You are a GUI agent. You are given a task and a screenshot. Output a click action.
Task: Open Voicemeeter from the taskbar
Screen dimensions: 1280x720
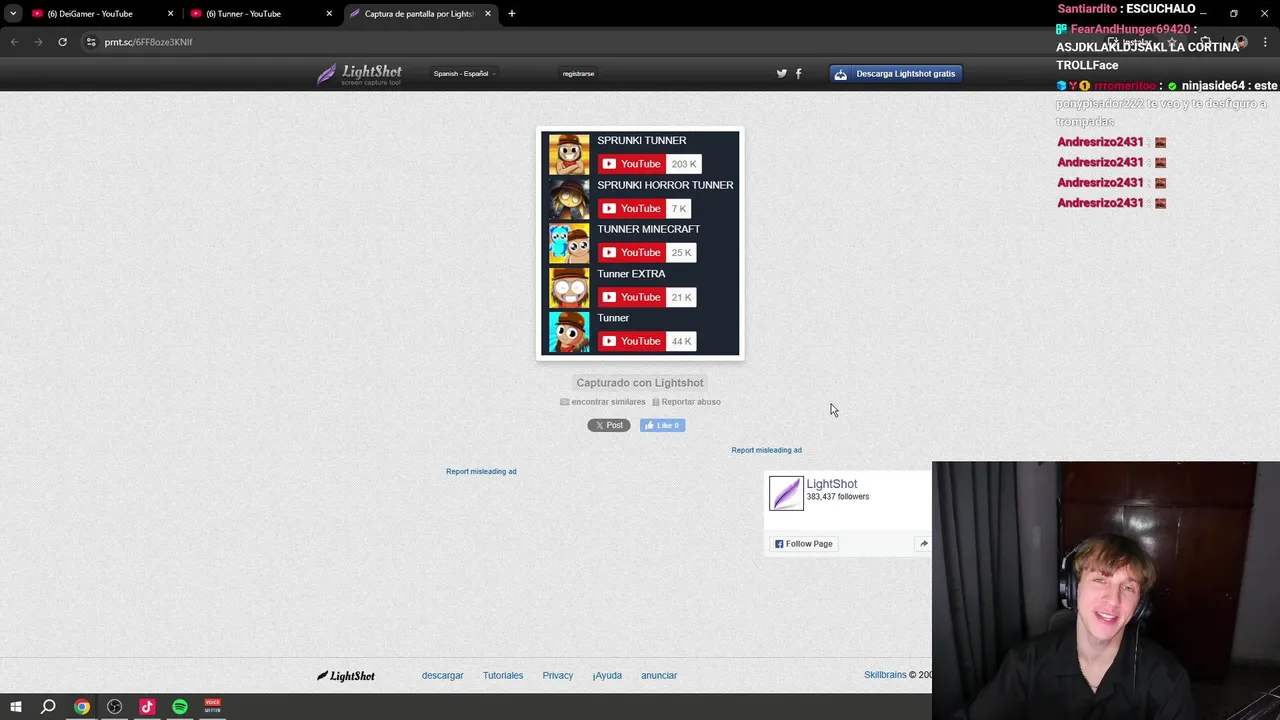click(213, 707)
